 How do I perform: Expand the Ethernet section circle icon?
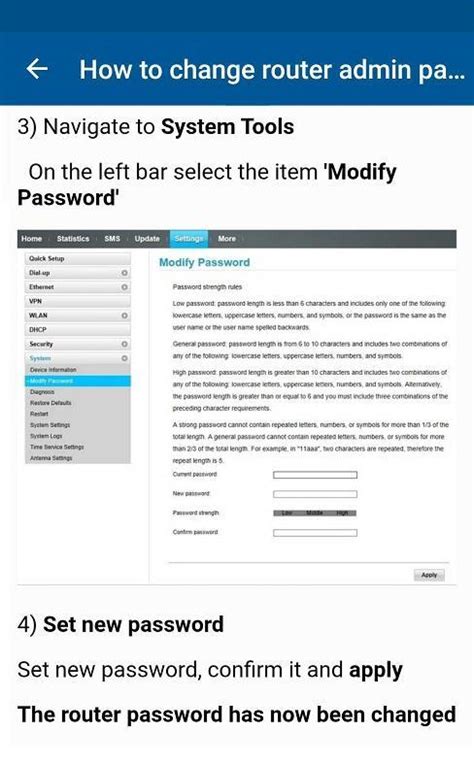click(x=124, y=287)
